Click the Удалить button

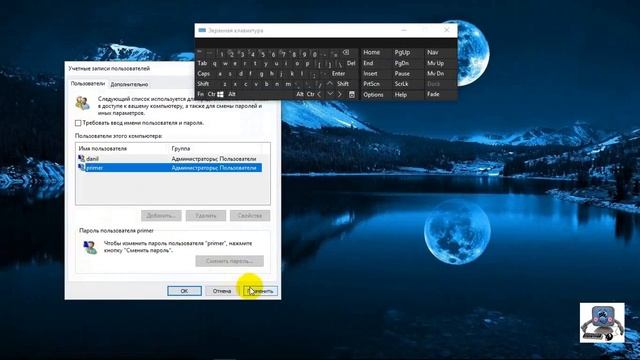[206, 216]
